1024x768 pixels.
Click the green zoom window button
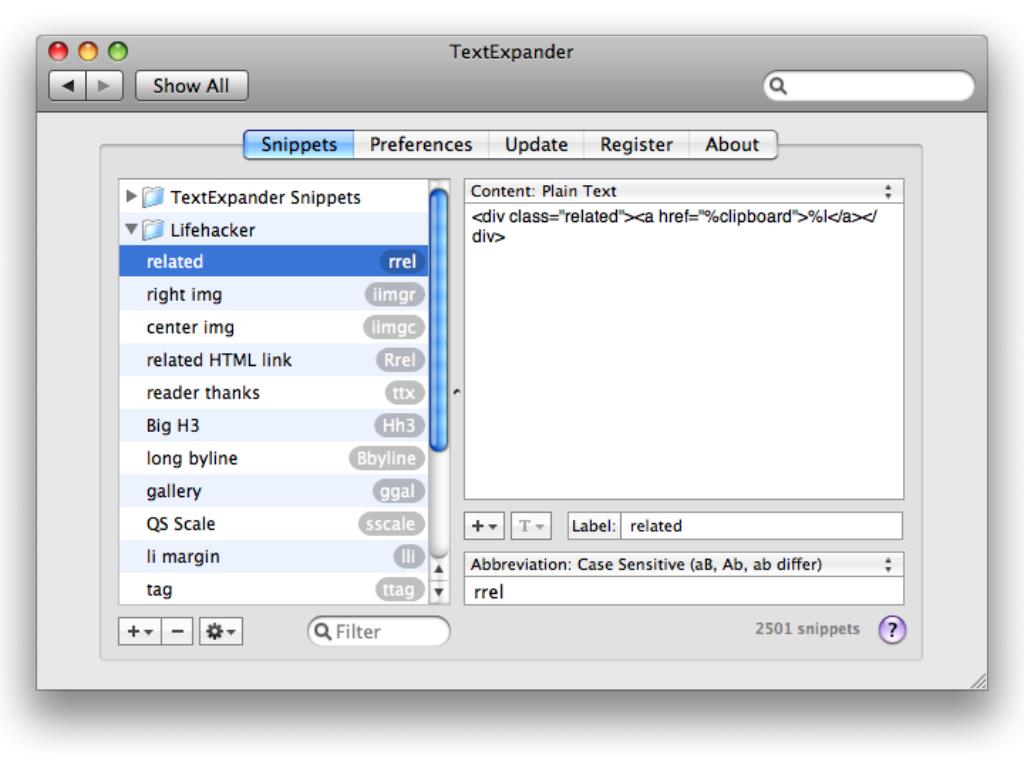118,51
